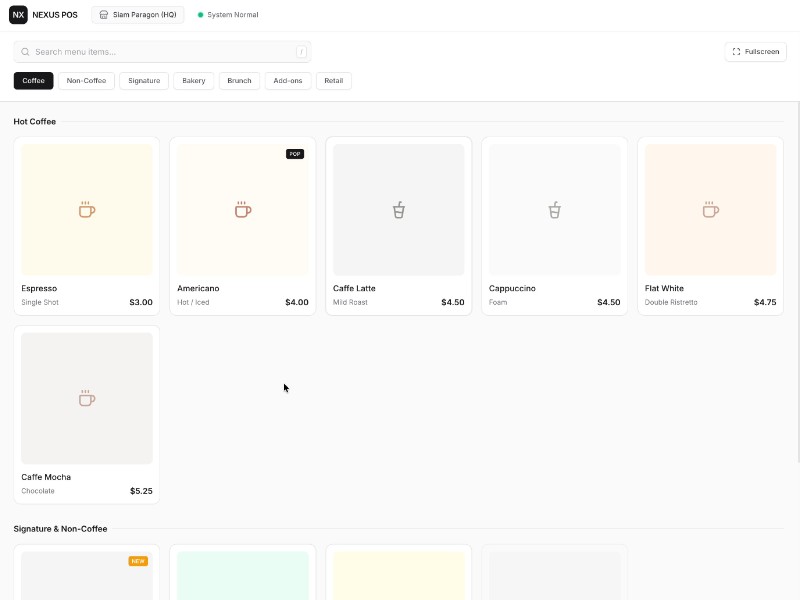Activate the Retail category filter
Viewport: 800px width, 600px height.
(x=334, y=81)
